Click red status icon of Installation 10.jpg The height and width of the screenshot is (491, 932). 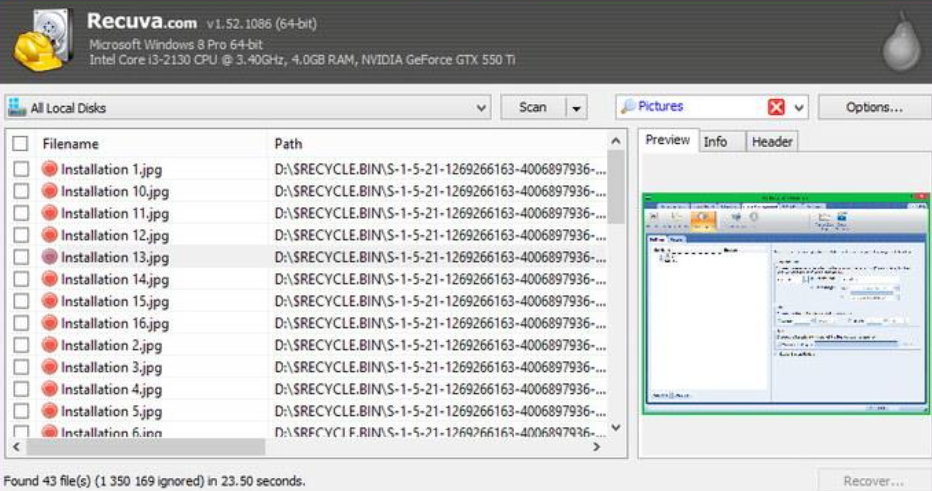[50, 191]
